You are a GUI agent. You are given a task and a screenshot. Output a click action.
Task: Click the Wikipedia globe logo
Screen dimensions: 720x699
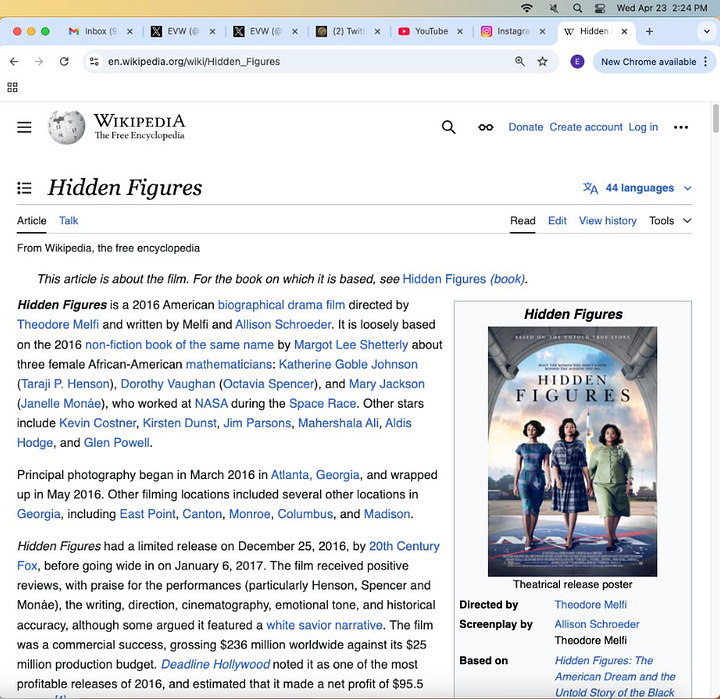click(x=67, y=127)
